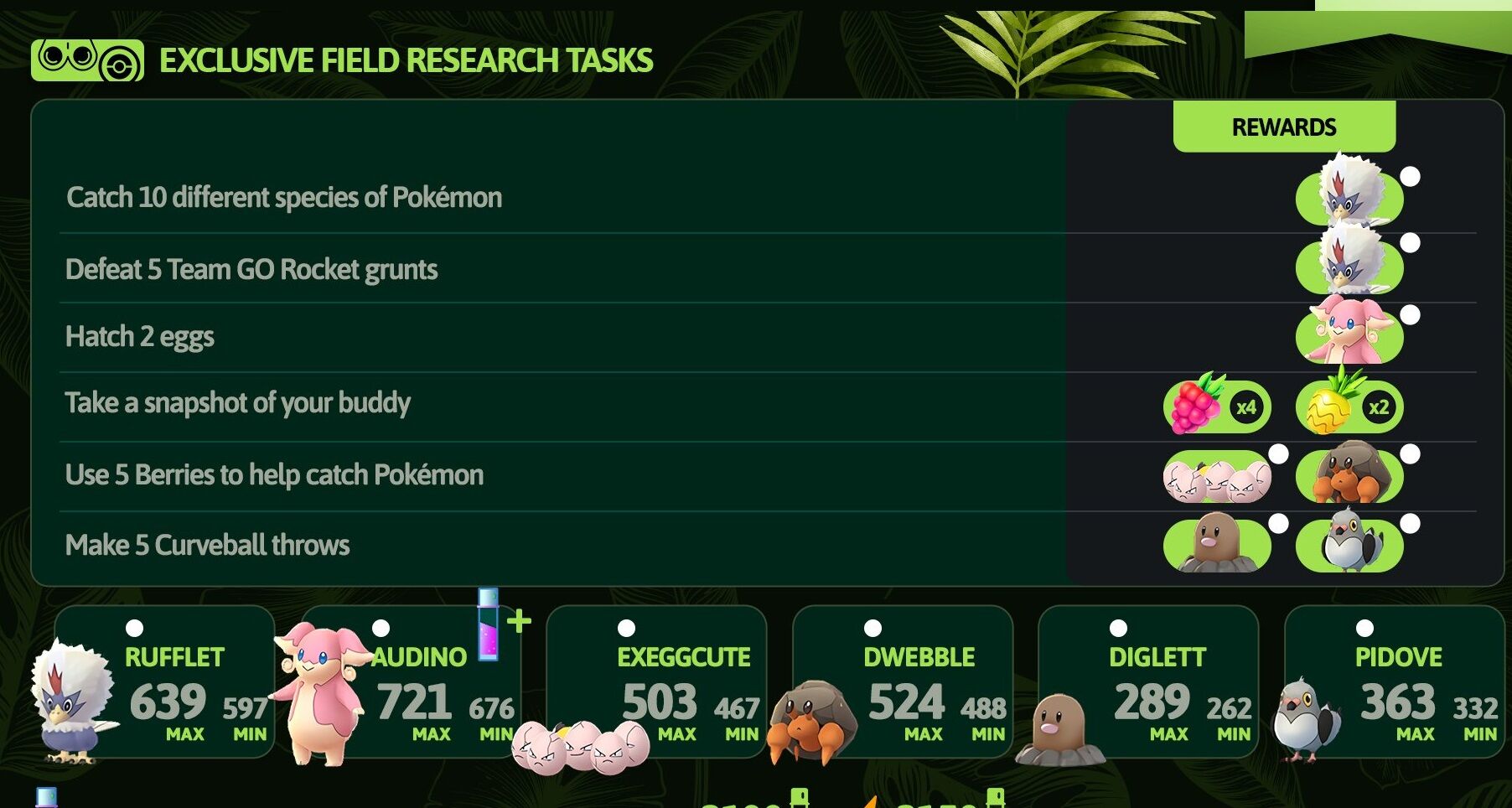The height and width of the screenshot is (808, 1512).
Task: Open the Audino reward for Hatch 2 eggs
Action: (1349, 330)
